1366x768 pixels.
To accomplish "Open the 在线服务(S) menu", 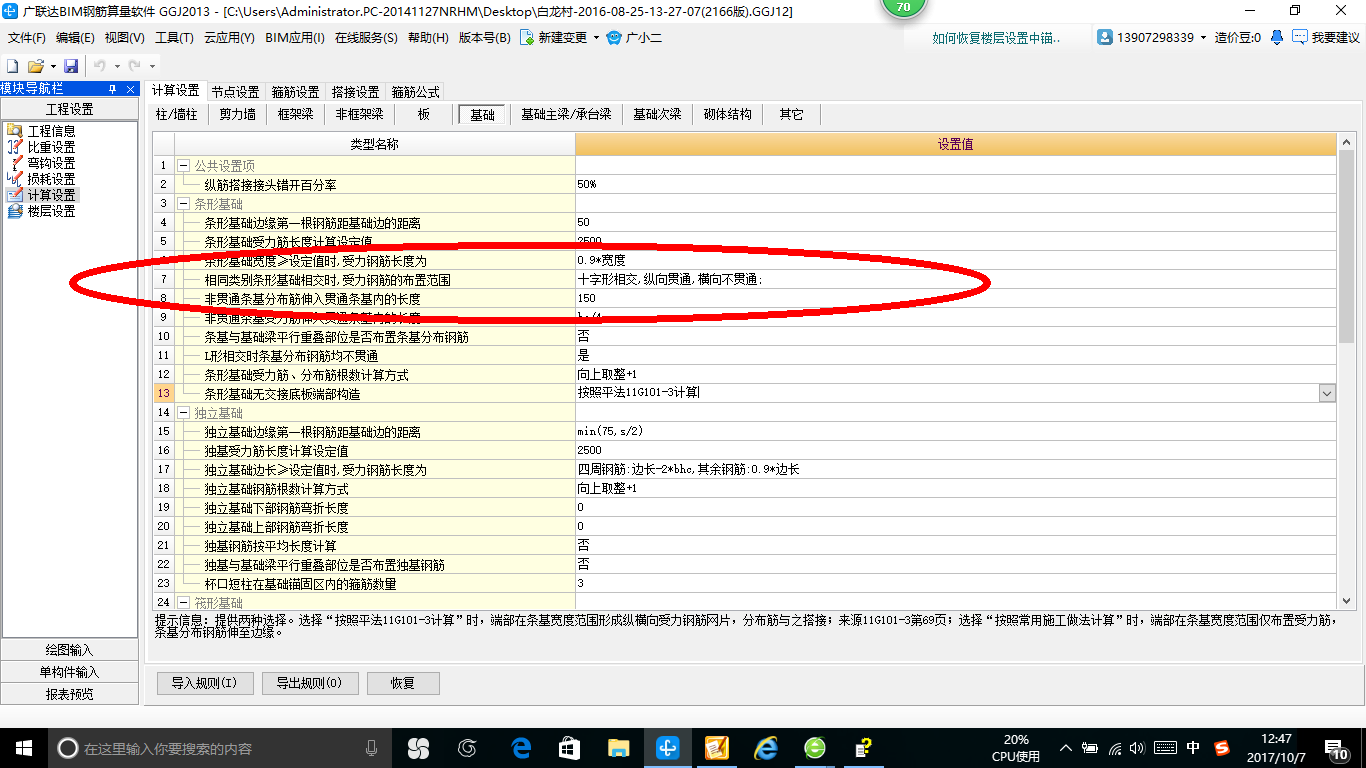I will tap(367, 38).
